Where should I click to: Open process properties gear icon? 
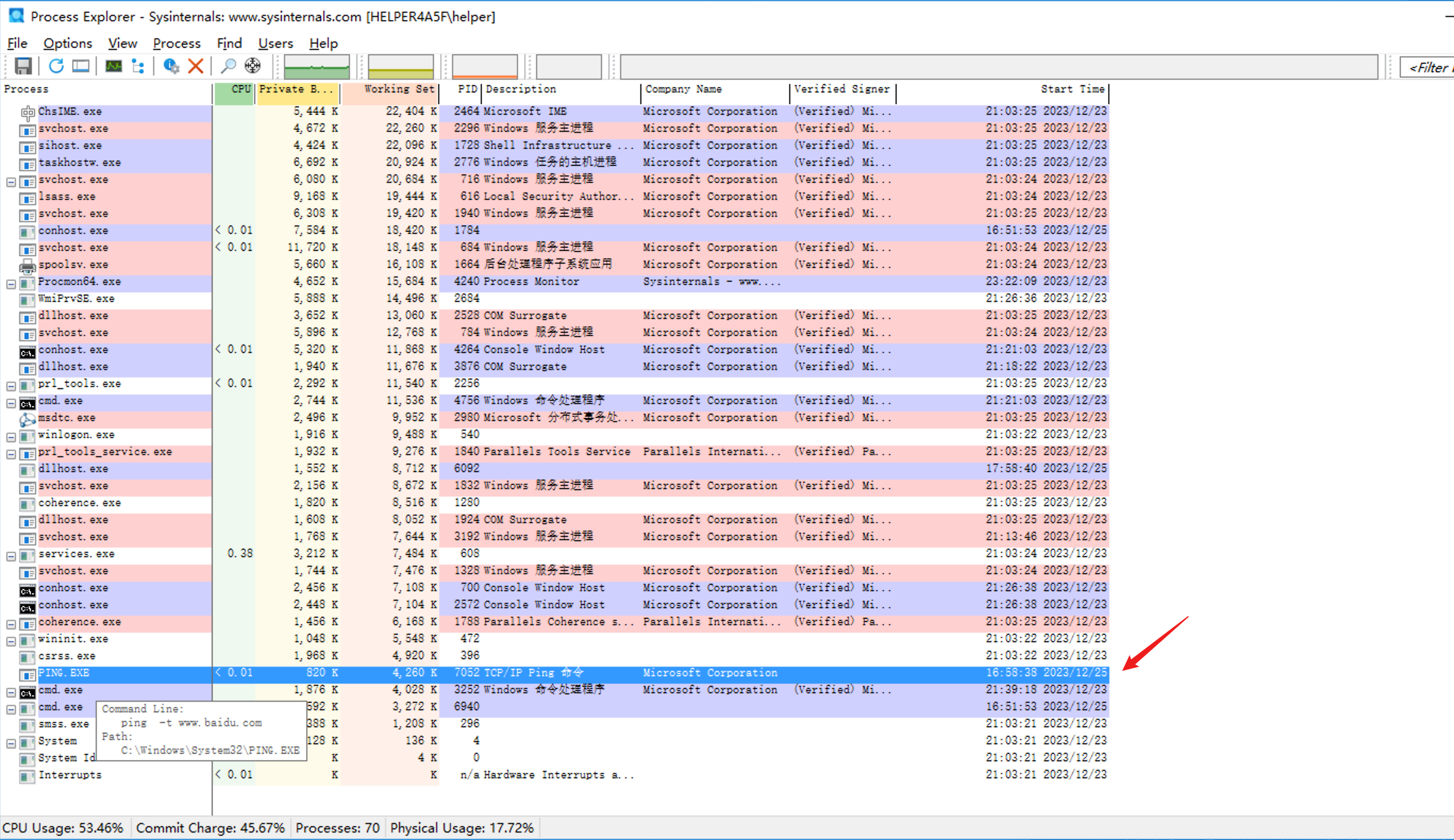171,66
